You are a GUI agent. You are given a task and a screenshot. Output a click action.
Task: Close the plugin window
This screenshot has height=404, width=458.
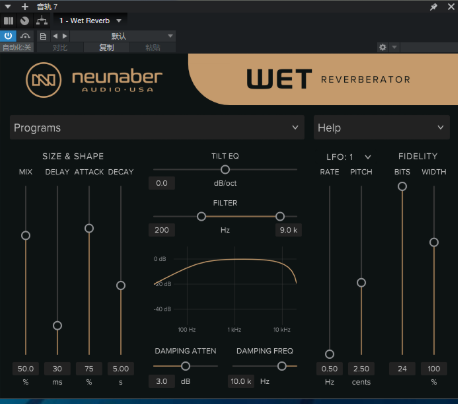tap(451, 6)
